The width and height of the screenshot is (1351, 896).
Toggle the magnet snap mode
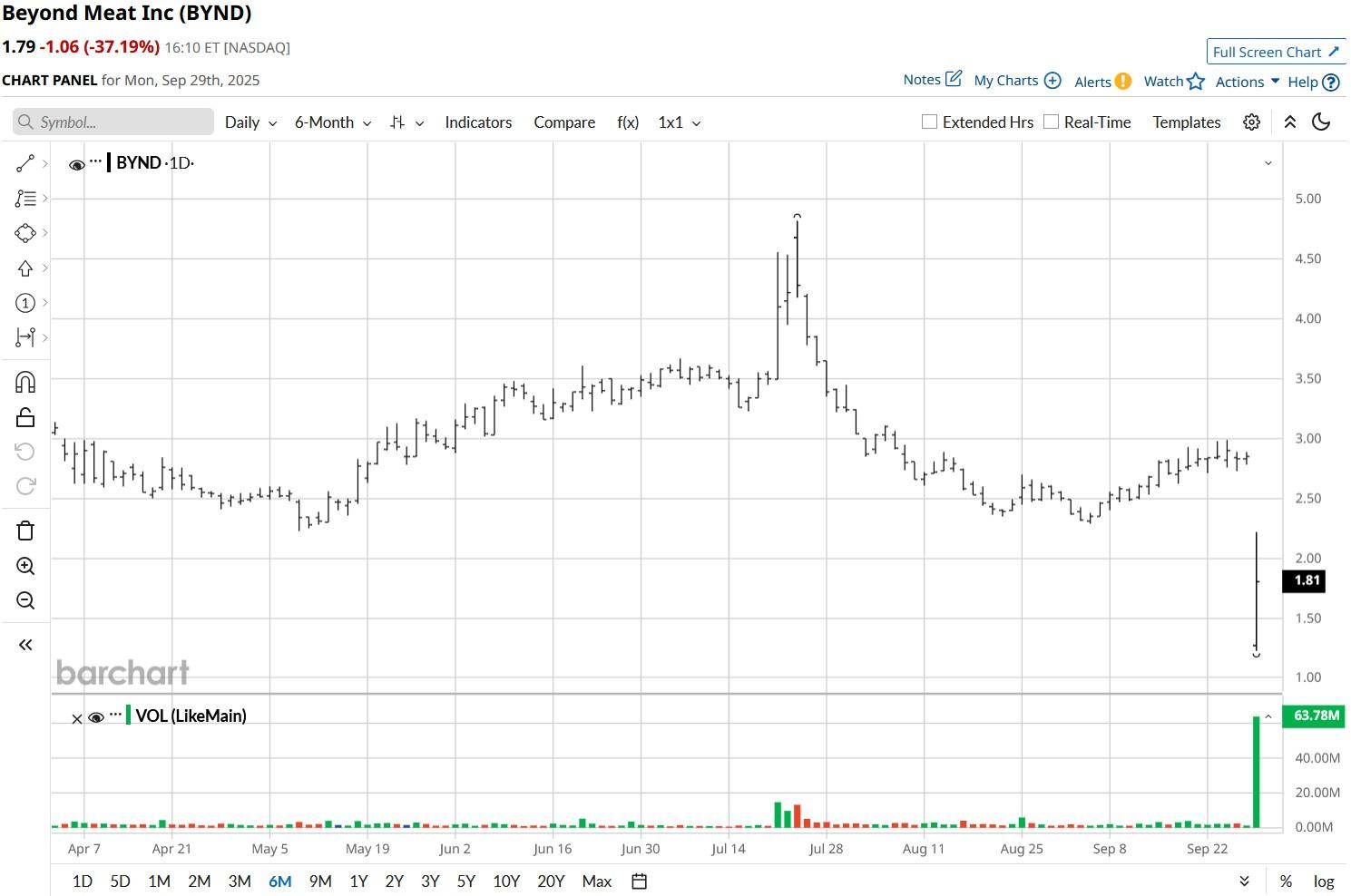pyautogui.click(x=25, y=382)
